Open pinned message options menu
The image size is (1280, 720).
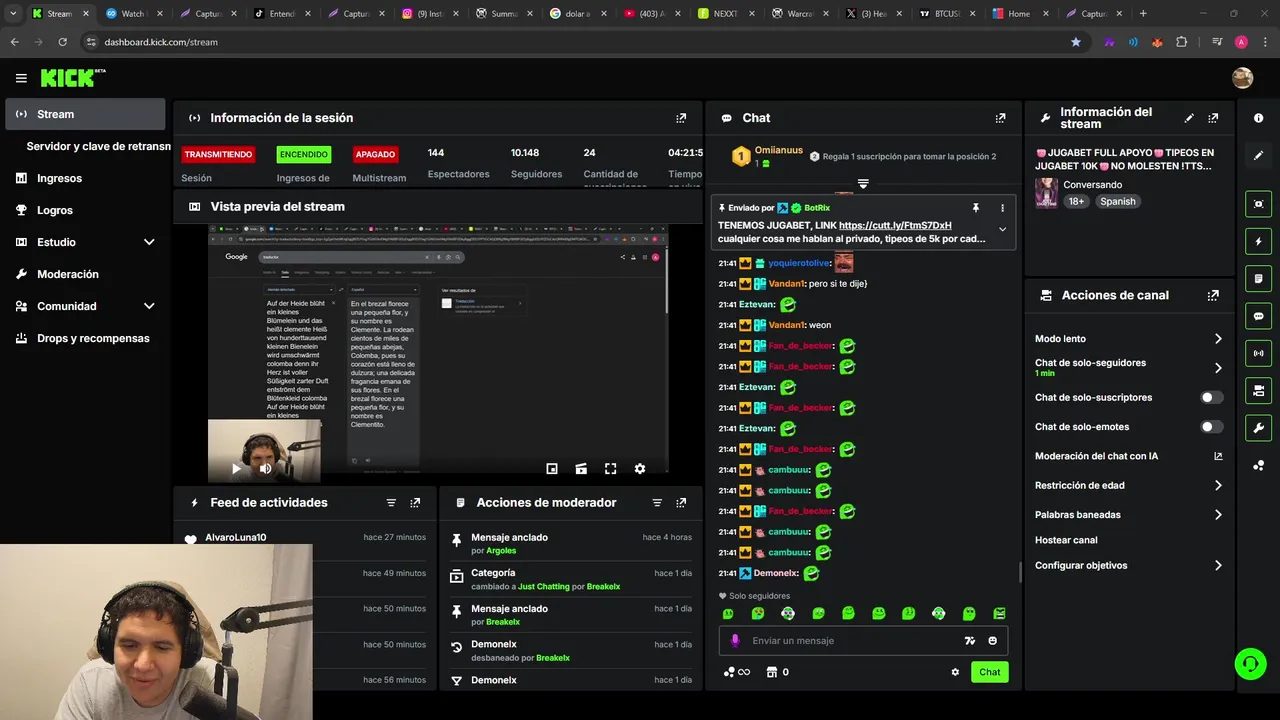pos(1002,208)
